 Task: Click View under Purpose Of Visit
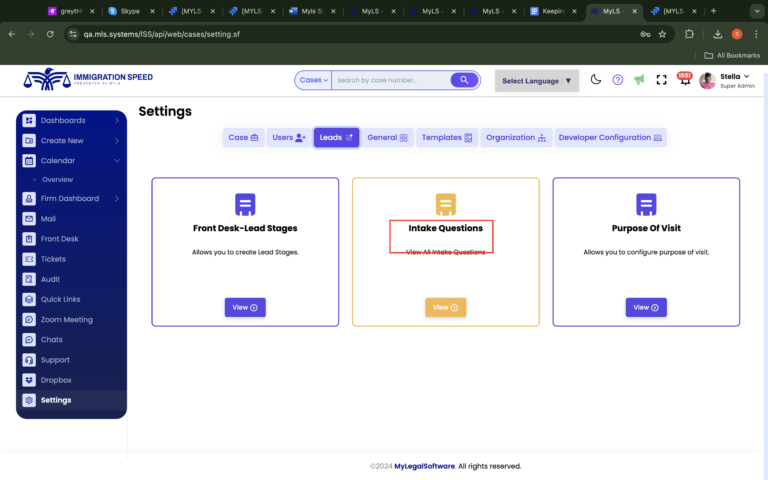click(646, 308)
